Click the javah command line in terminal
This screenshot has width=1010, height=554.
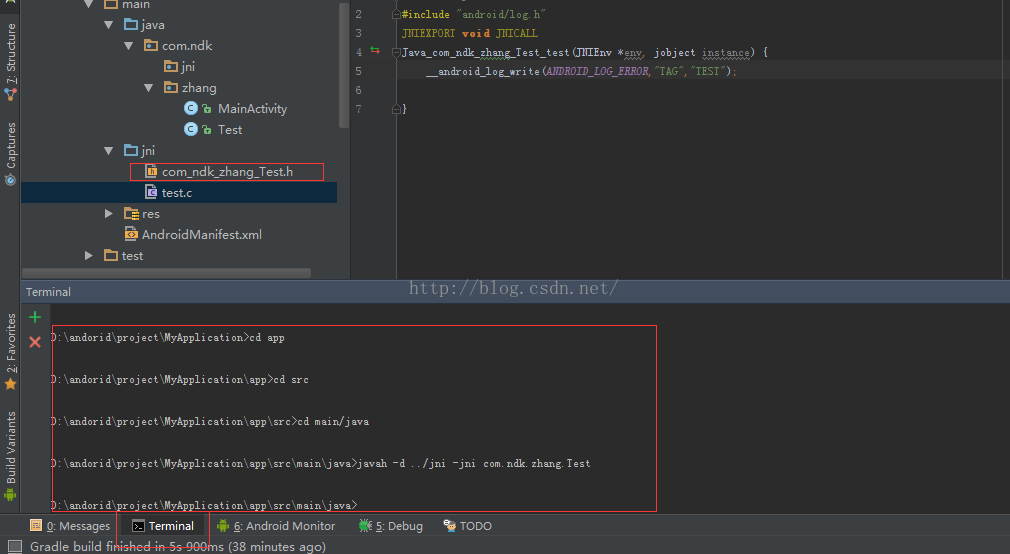coord(321,463)
